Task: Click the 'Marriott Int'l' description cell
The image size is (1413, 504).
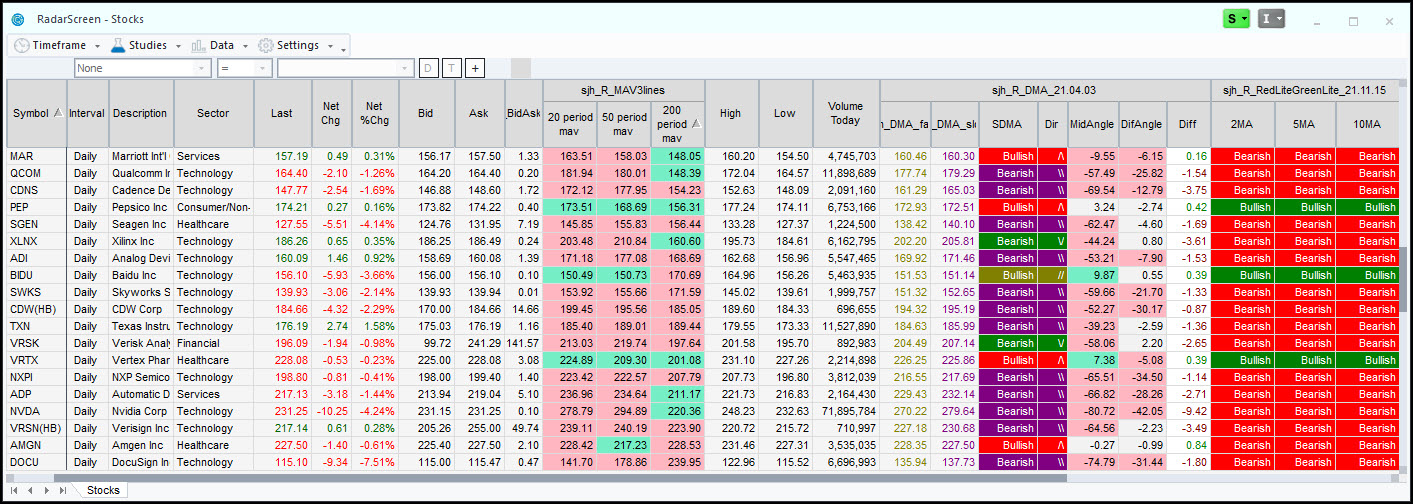Action: pyautogui.click(x=141, y=156)
